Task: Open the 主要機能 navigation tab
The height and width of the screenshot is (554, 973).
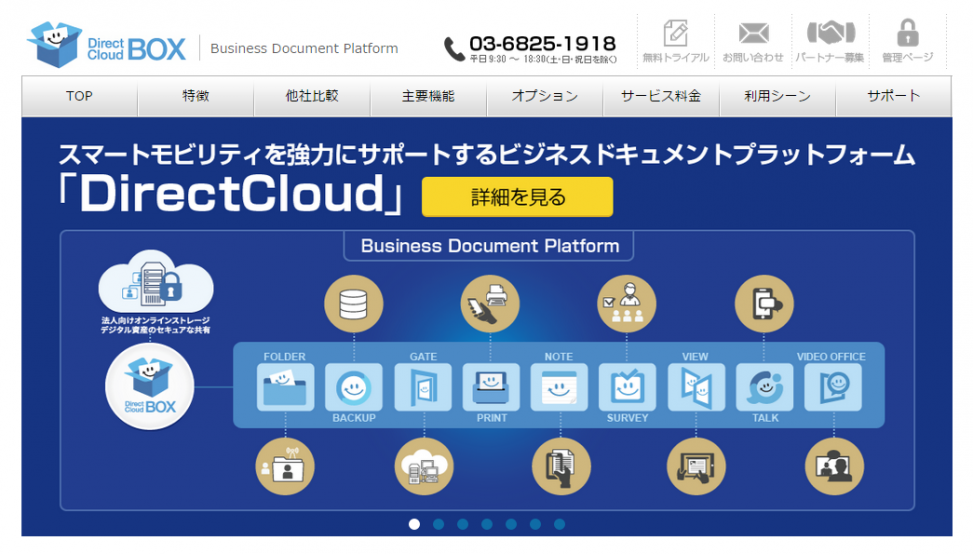Action: (428, 96)
